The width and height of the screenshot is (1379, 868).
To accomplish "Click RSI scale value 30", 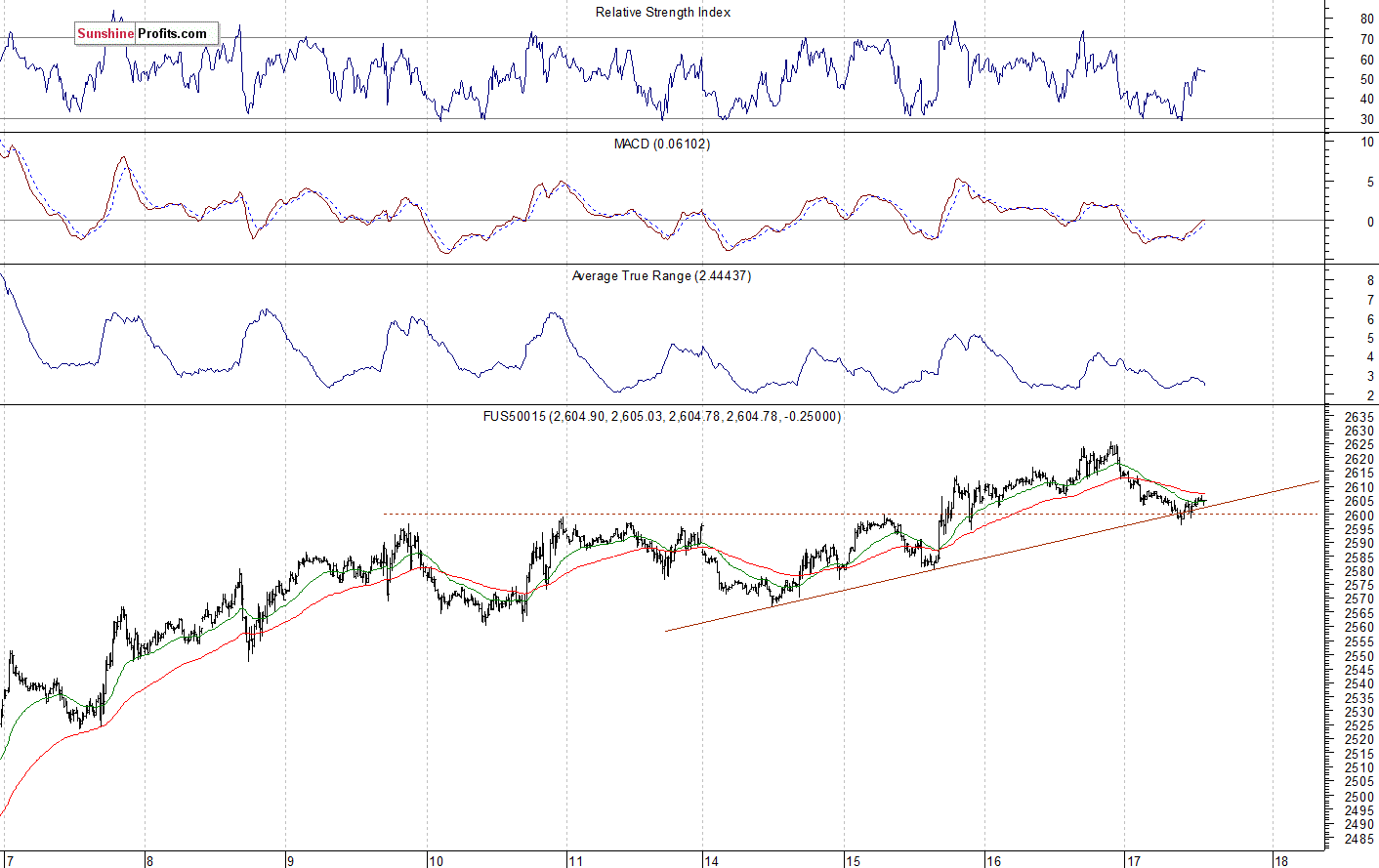I will [x=1366, y=120].
